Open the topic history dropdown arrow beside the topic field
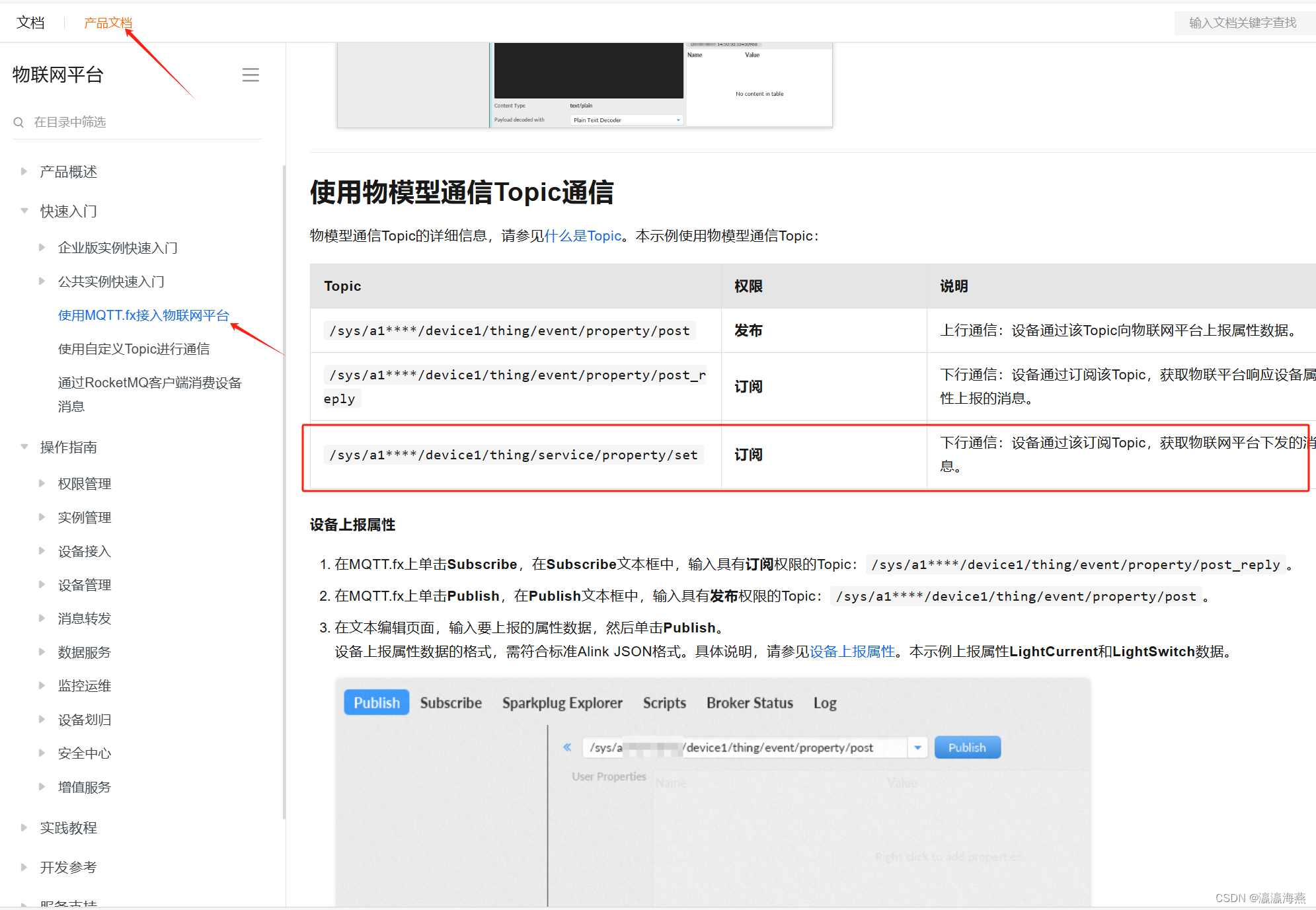Image resolution: width=1316 pixels, height=910 pixels. pyautogui.click(x=917, y=747)
